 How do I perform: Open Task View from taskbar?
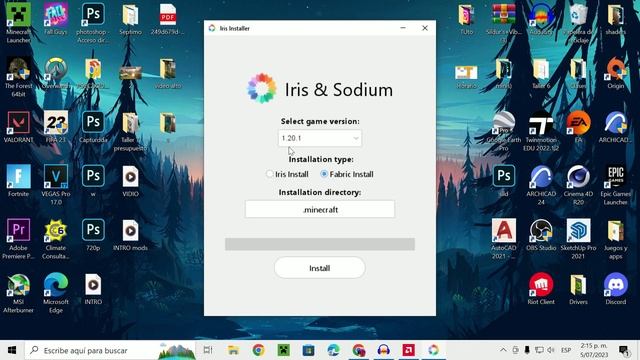pyautogui.click(x=208, y=350)
